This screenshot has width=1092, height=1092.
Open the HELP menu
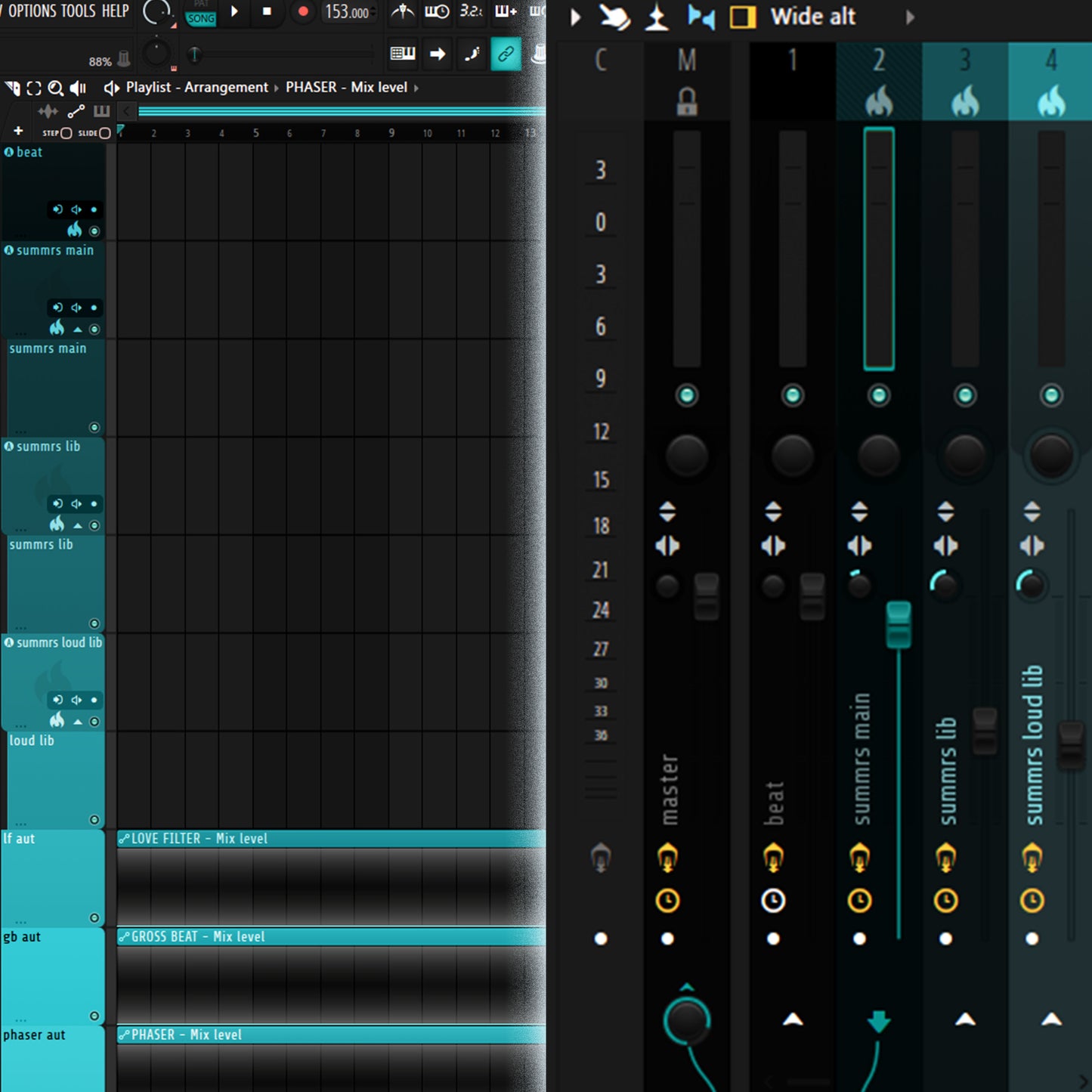click(116, 11)
